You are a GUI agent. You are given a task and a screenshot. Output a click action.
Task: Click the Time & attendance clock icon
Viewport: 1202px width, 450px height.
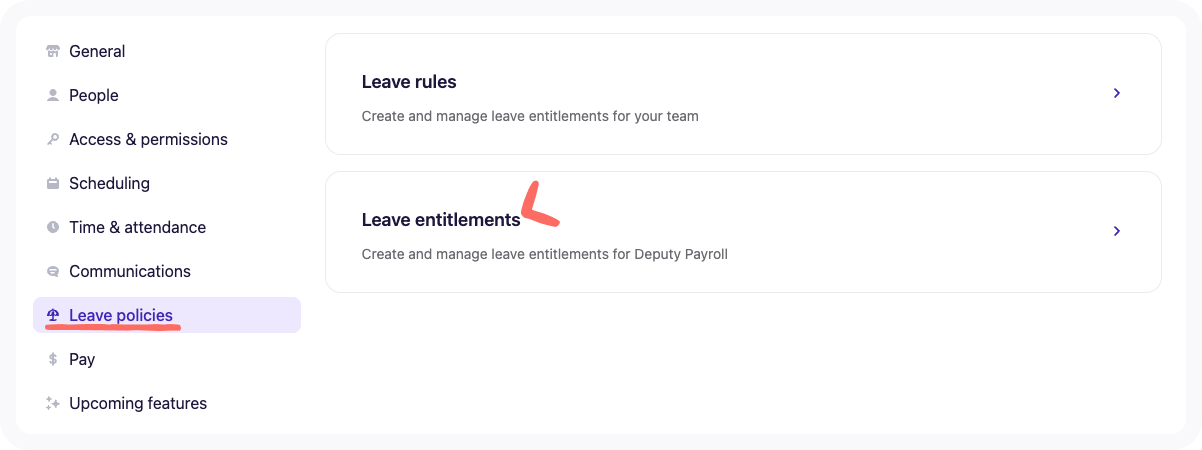coord(53,228)
